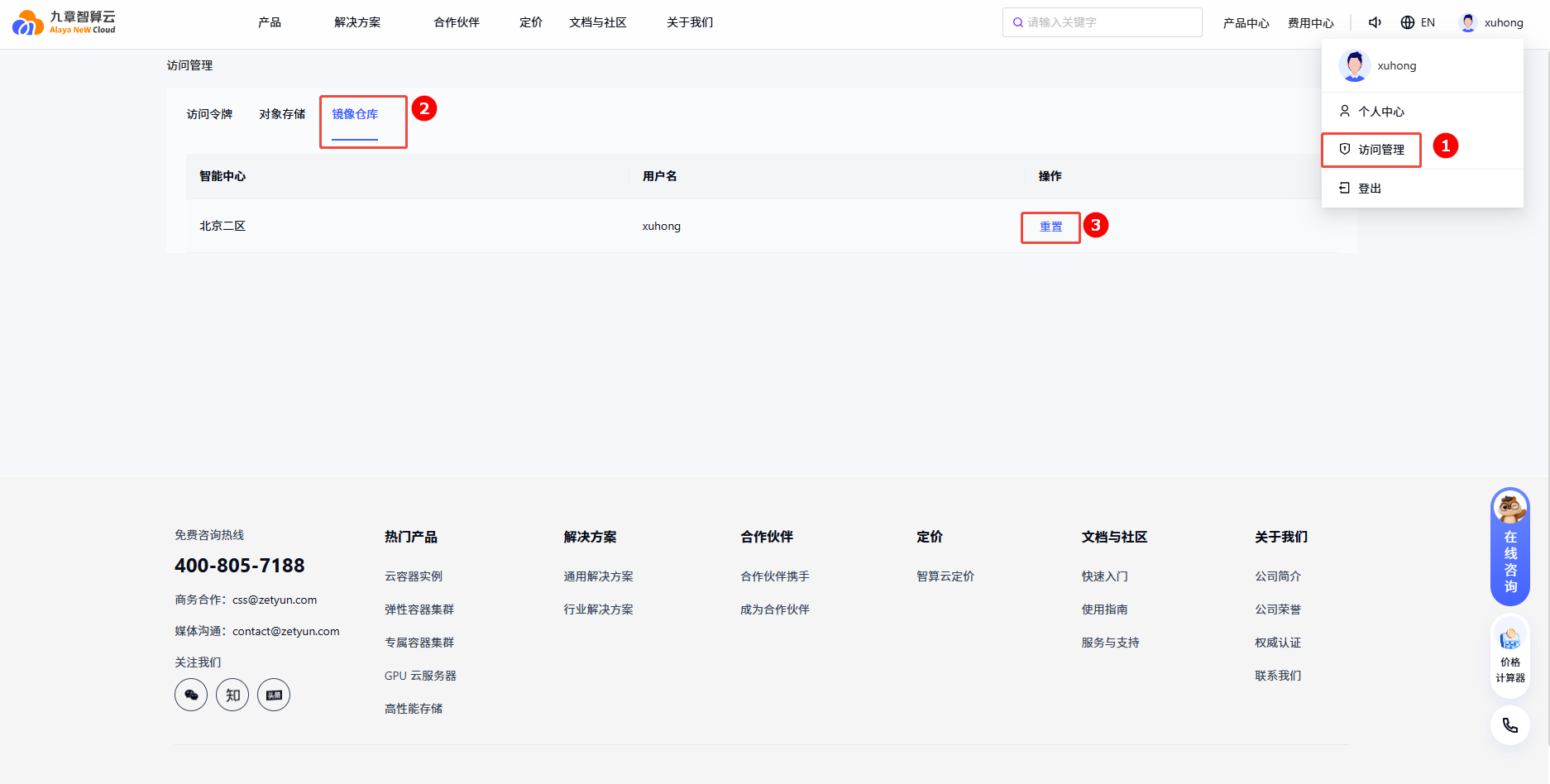Viewport: 1550px width, 784px height.
Task: Click the floating phone contact icon
Action: (x=1509, y=725)
